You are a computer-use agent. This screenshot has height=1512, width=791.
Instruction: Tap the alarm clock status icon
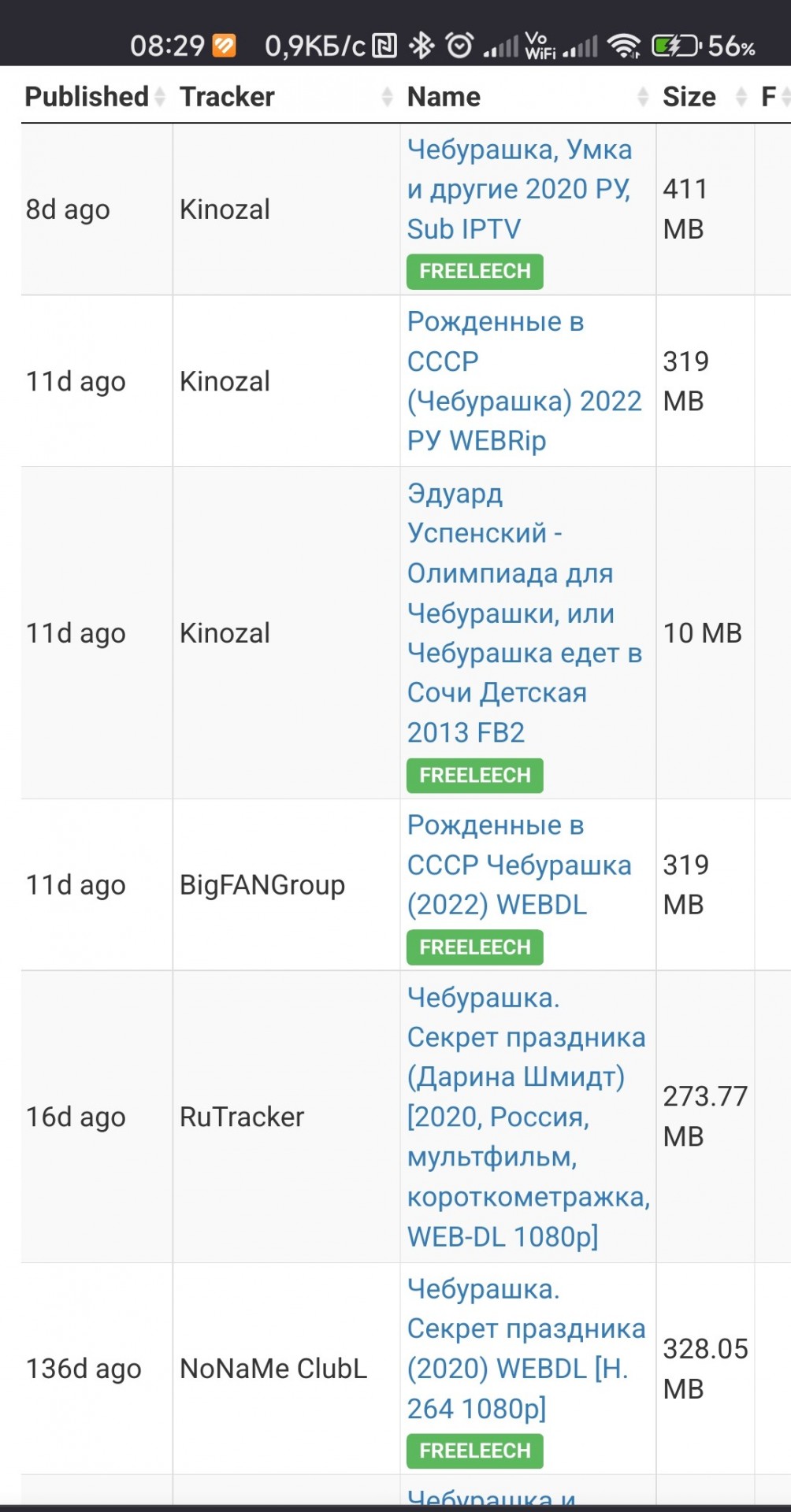(460, 46)
